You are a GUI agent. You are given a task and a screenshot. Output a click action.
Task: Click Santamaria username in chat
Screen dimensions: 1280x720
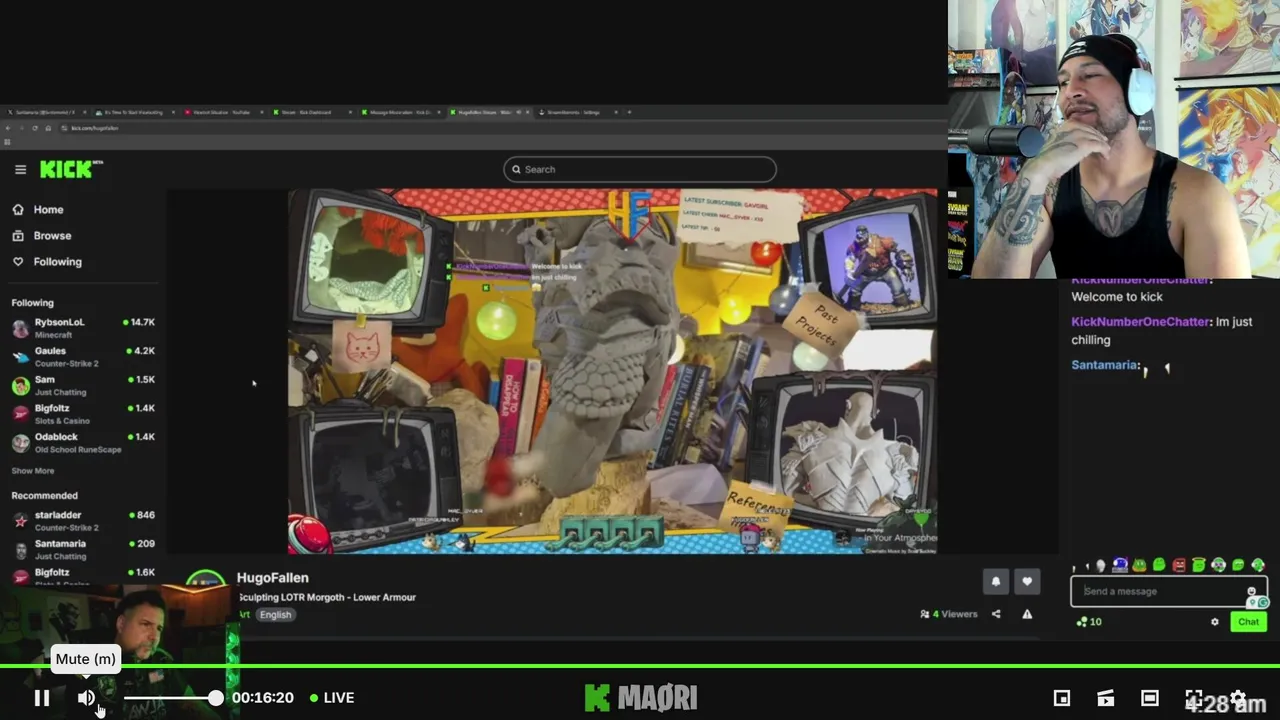click(1104, 365)
